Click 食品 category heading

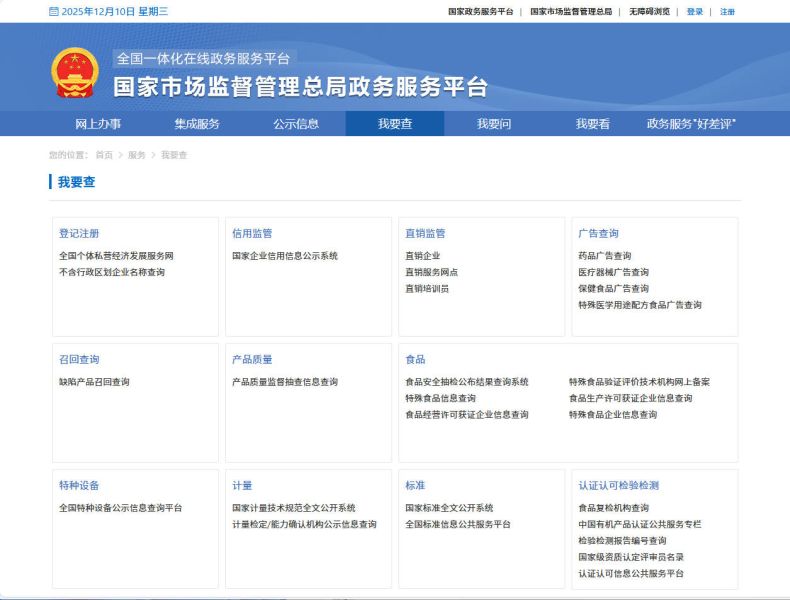point(415,359)
